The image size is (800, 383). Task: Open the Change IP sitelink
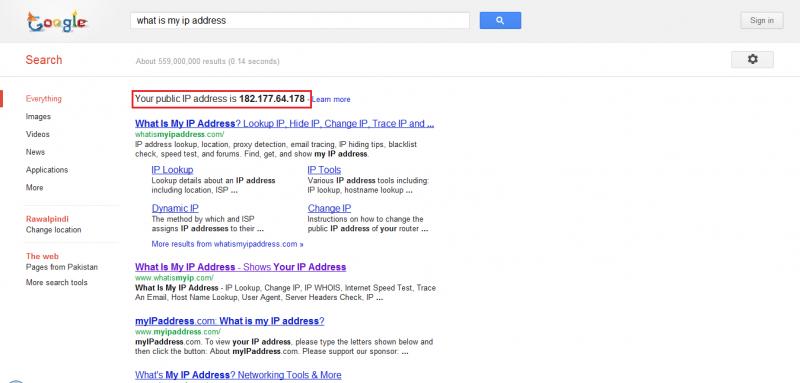[329, 208]
